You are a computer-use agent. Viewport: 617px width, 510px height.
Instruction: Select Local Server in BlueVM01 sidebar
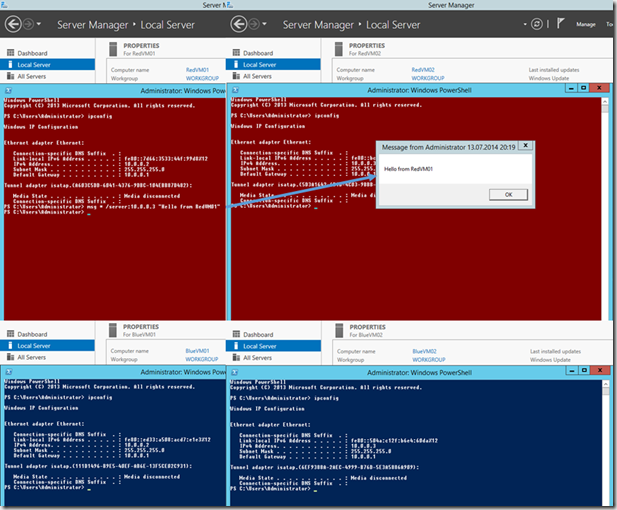point(47,346)
